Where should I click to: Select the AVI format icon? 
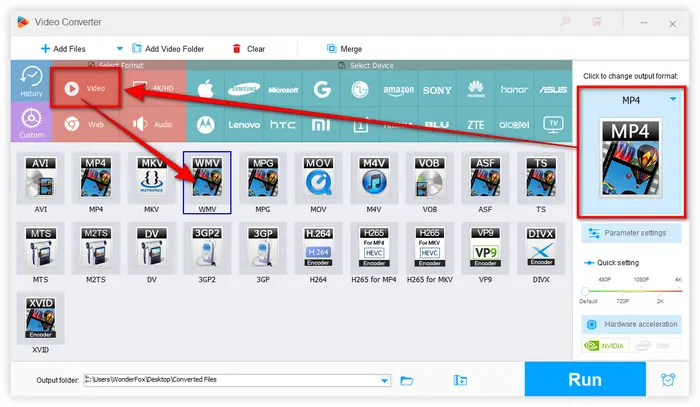coord(40,177)
